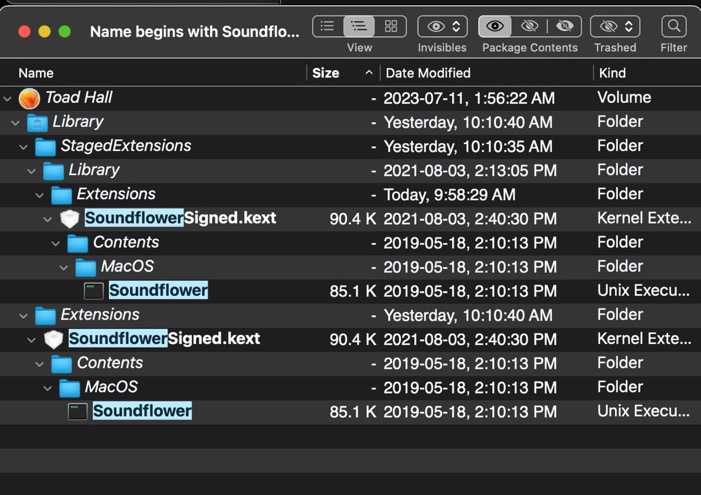The image size is (701, 495).
Task: Collapse Library folder modified 2021-08-03
Action: 32,171
